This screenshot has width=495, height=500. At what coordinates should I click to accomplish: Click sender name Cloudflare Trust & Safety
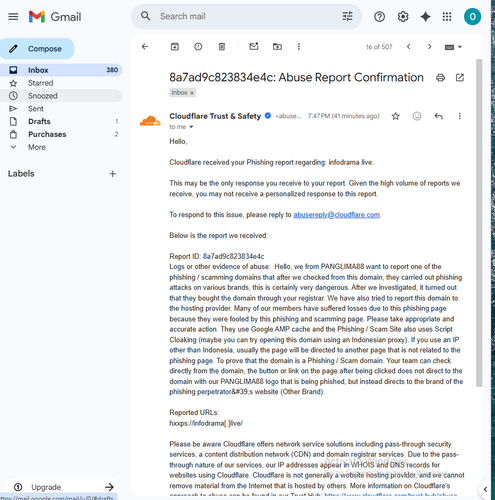pos(215,116)
